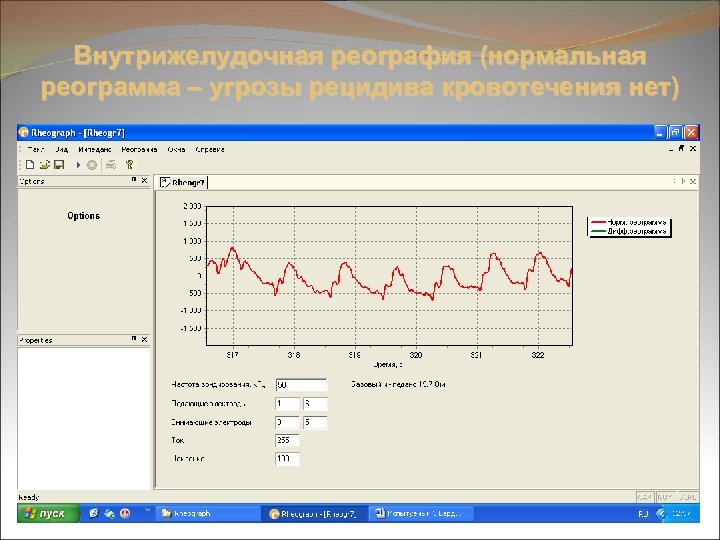Image resolution: width=720 pixels, height=540 pixels.
Task: Click first pickup electrodes field showing 0
Action: (287, 422)
